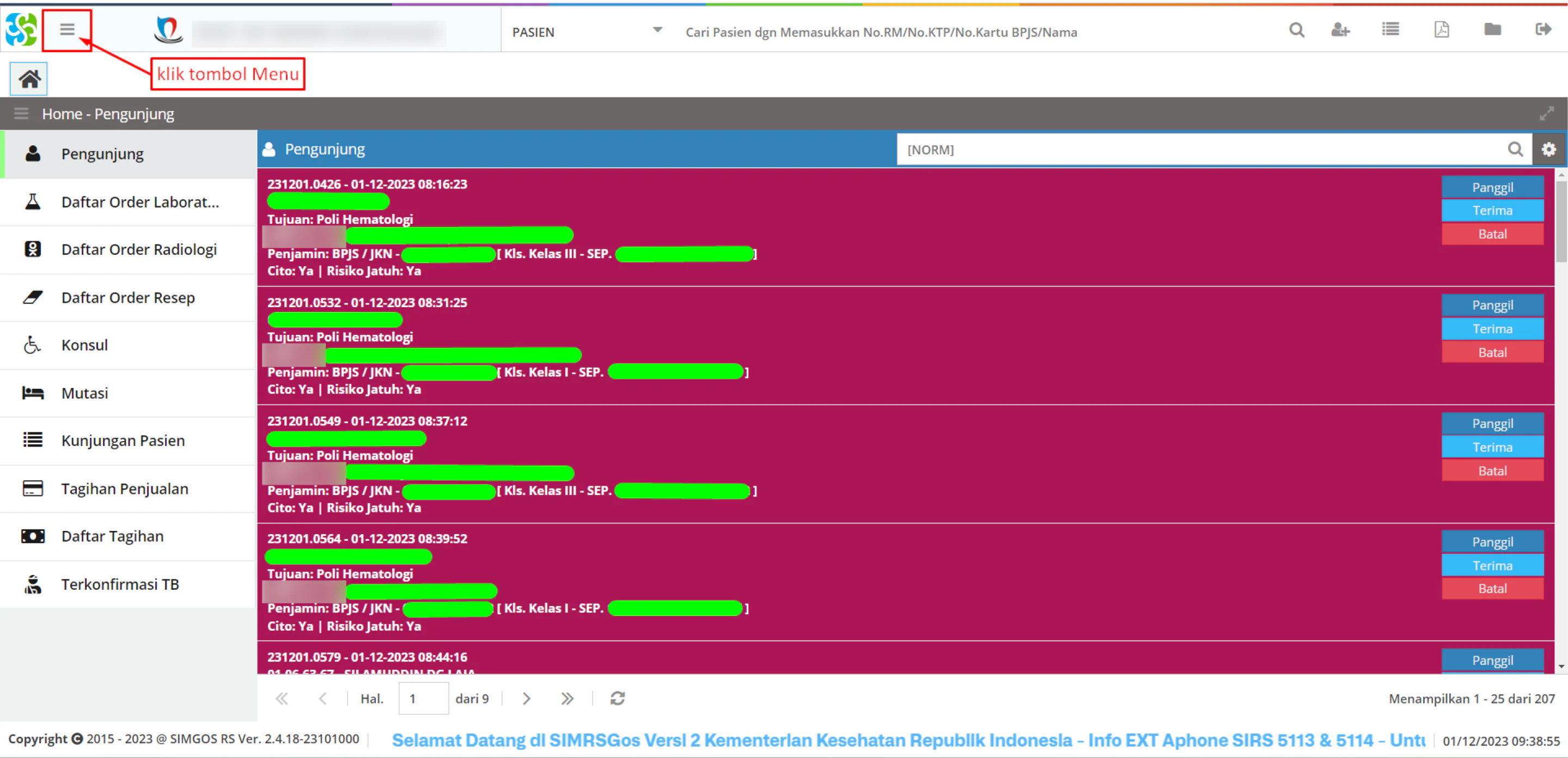Click Panggil for visit 231201.0549

[x=1492, y=424]
